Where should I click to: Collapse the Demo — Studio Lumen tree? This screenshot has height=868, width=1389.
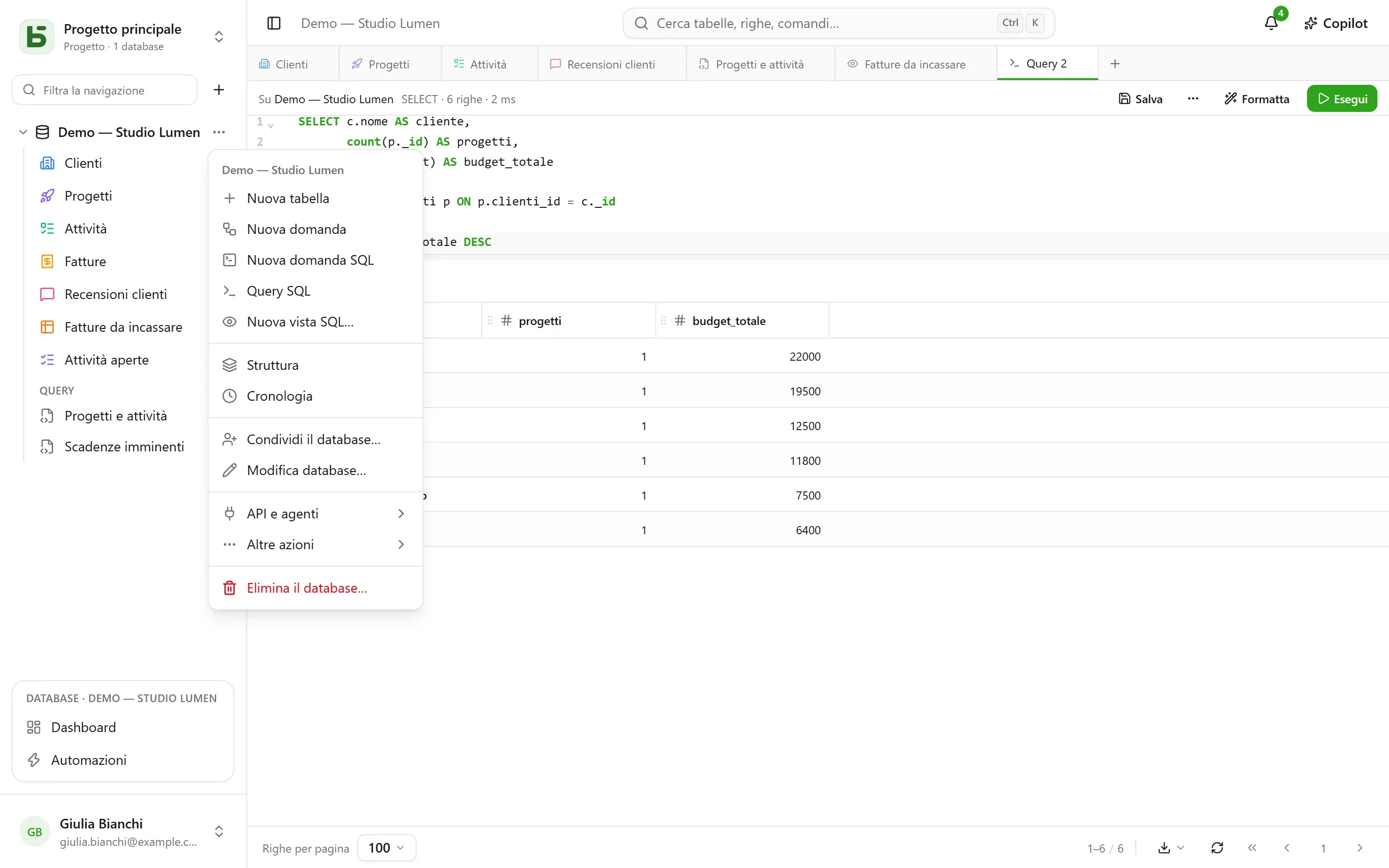pyautogui.click(x=23, y=132)
